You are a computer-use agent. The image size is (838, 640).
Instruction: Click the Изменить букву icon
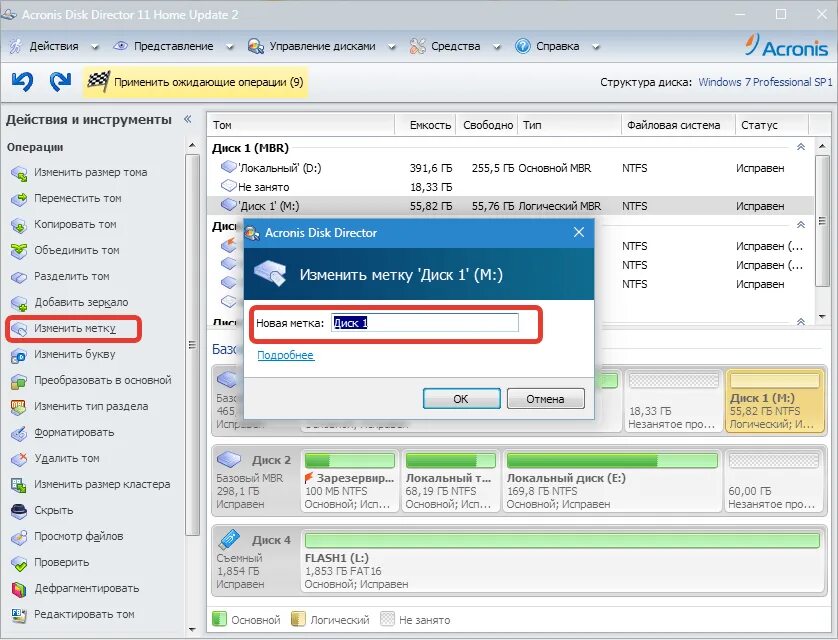pyautogui.click(x=19, y=355)
